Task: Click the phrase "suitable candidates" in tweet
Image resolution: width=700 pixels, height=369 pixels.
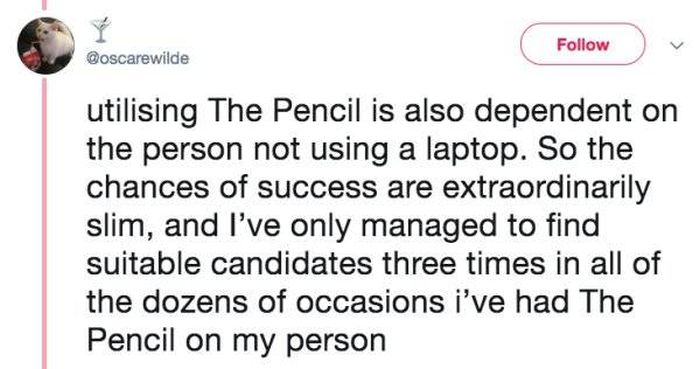Action: (229, 264)
